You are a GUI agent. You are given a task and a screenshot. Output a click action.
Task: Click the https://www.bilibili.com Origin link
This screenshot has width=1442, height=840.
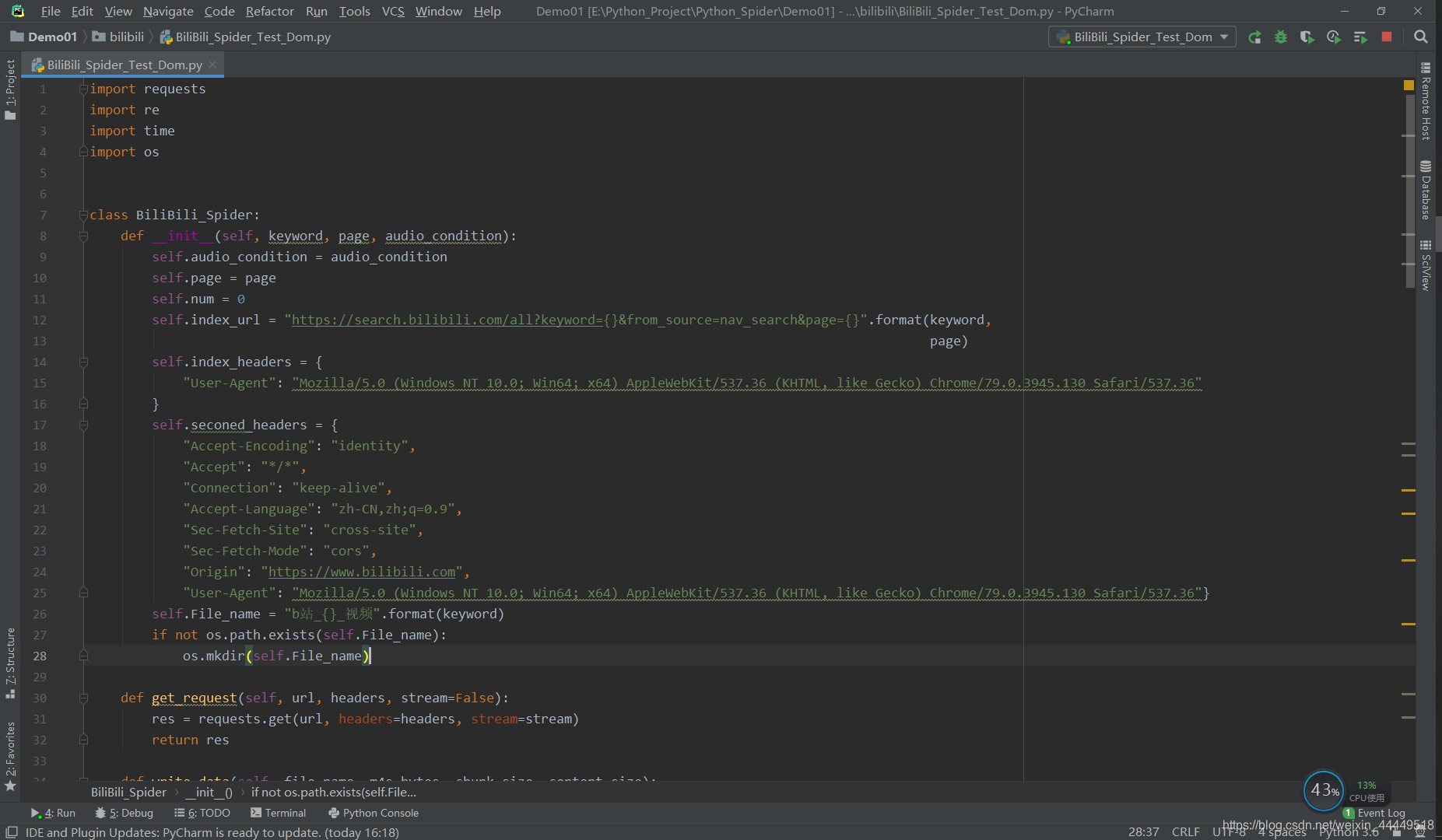[x=362, y=572]
